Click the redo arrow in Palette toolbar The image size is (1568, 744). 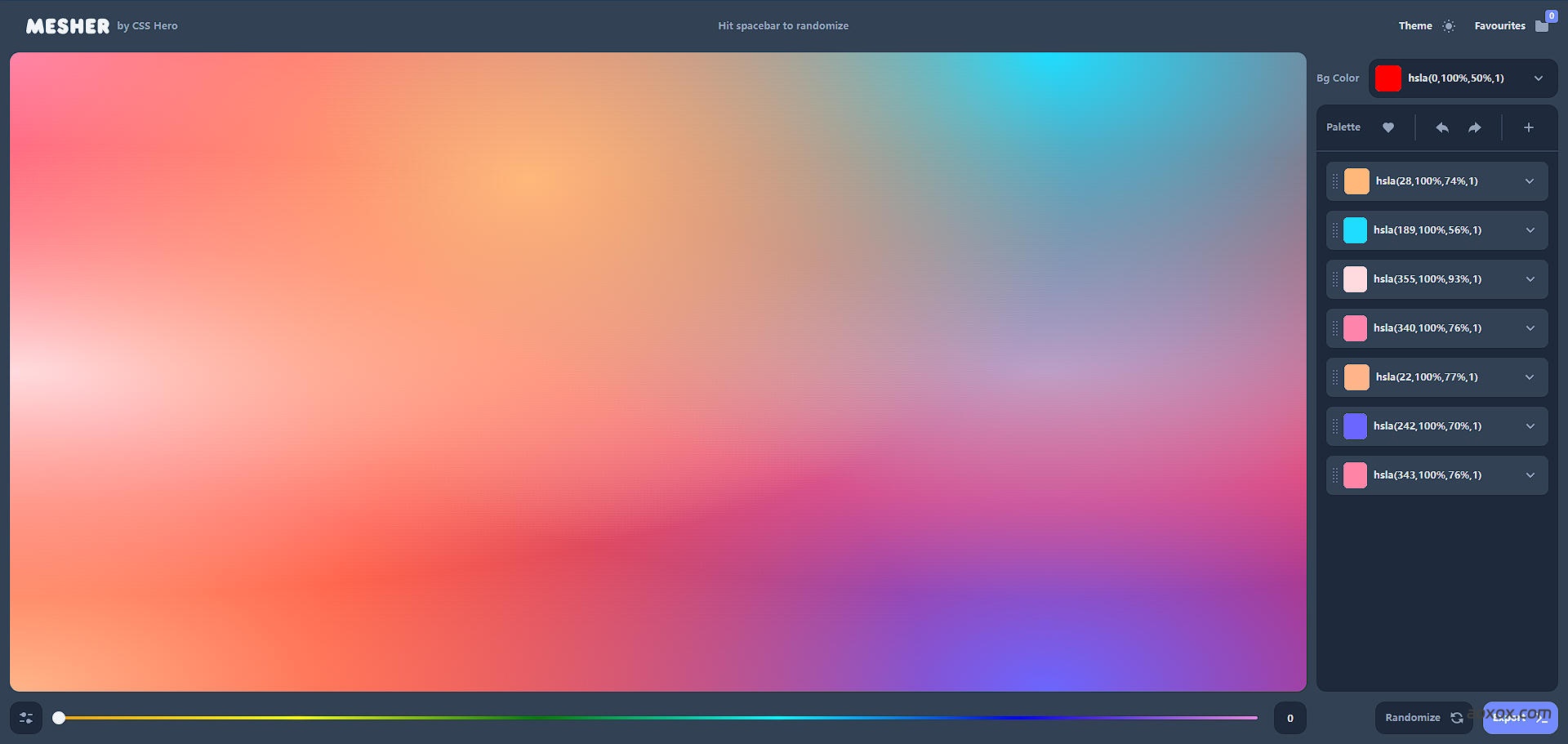1475,127
